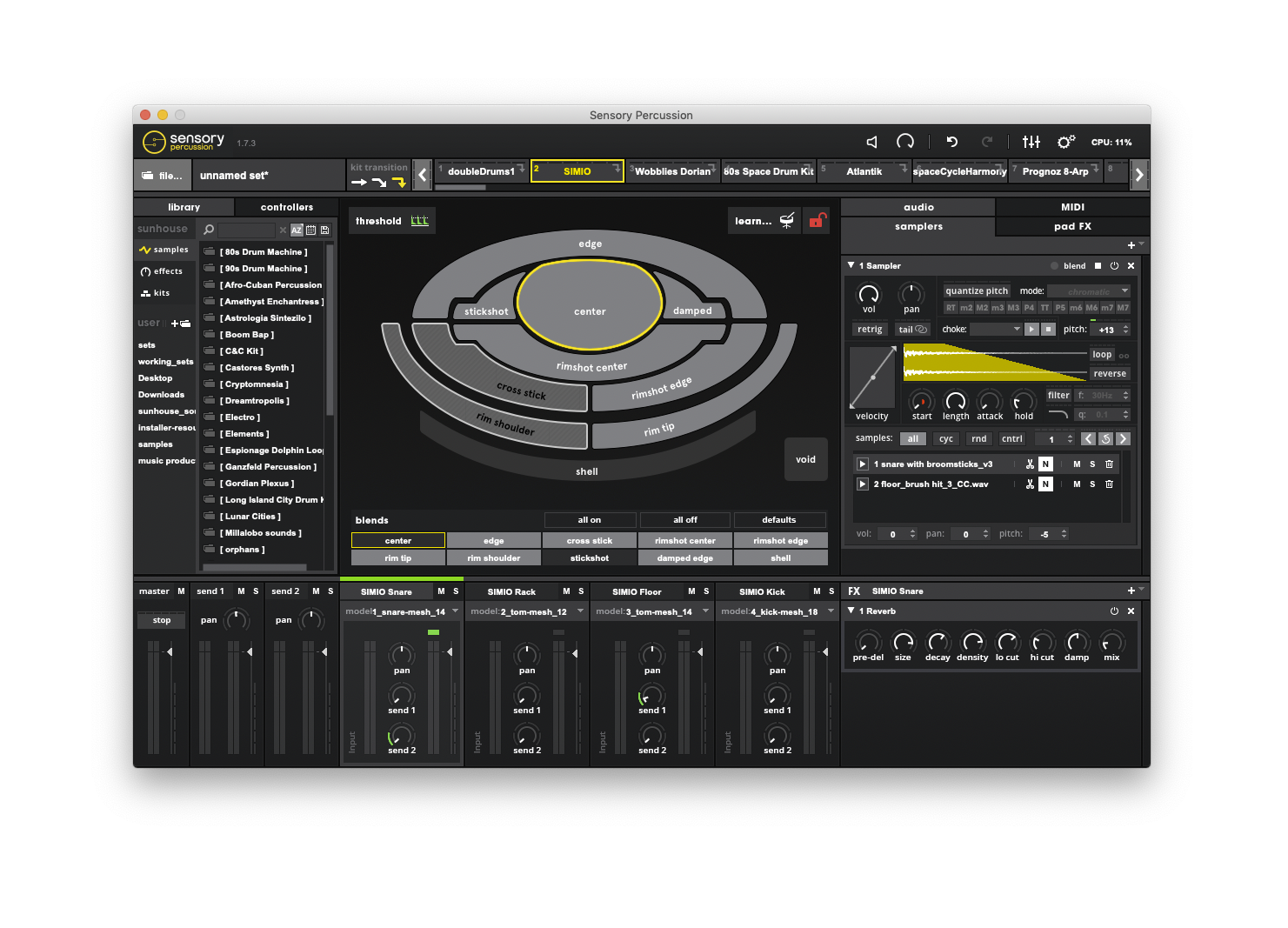The width and height of the screenshot is (1288, 928).
Task: Show the previous kits with left arrow
Action: tap(423, 175)
